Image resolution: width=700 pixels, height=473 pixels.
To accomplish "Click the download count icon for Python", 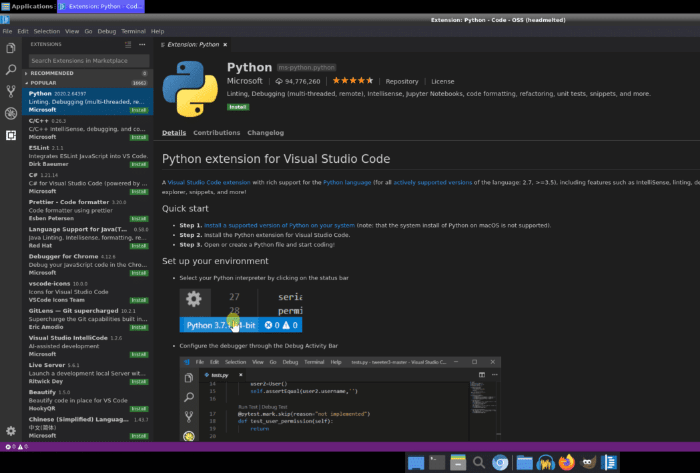I will tap(279, 81).
